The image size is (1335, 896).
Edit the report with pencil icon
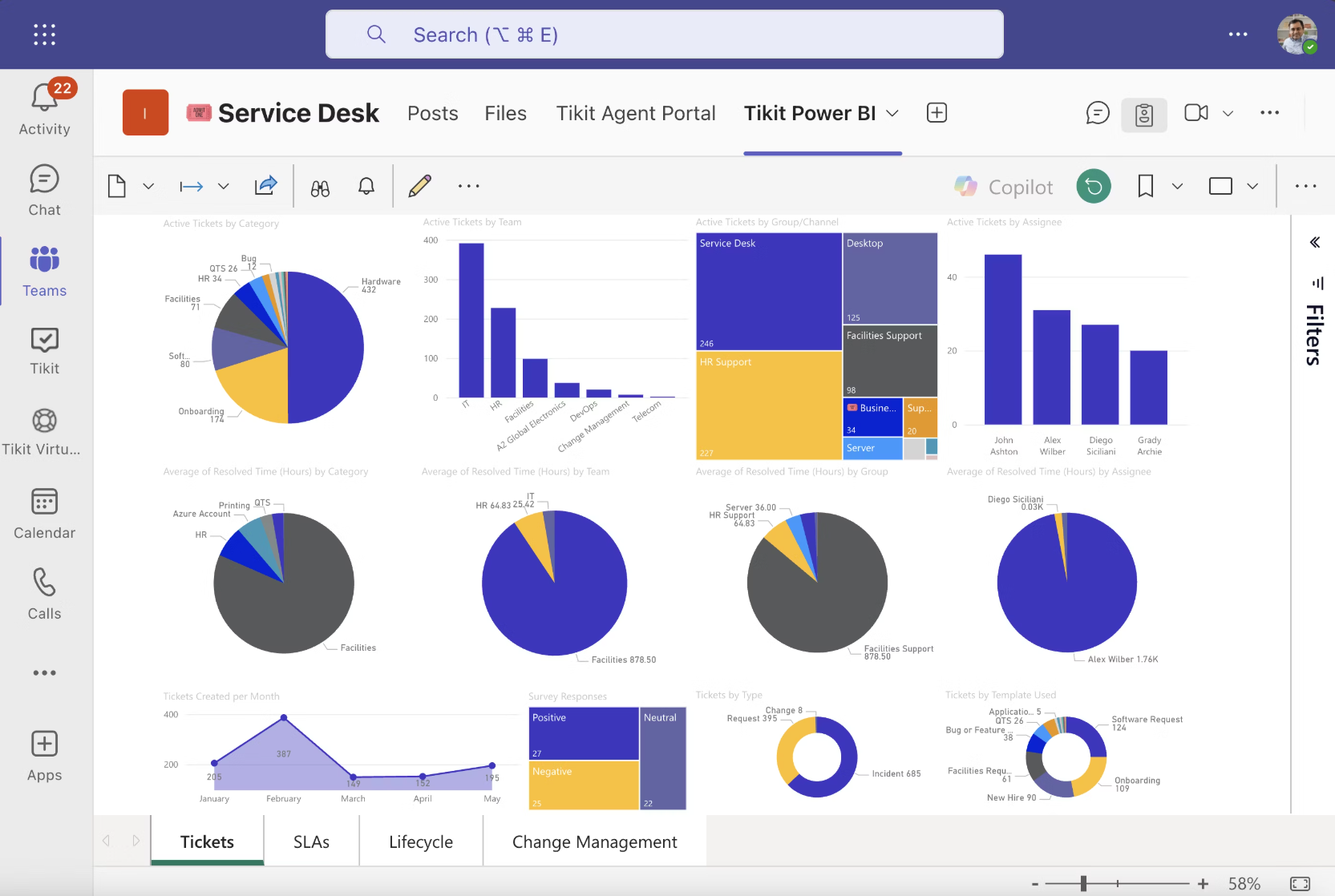point(419,186)
